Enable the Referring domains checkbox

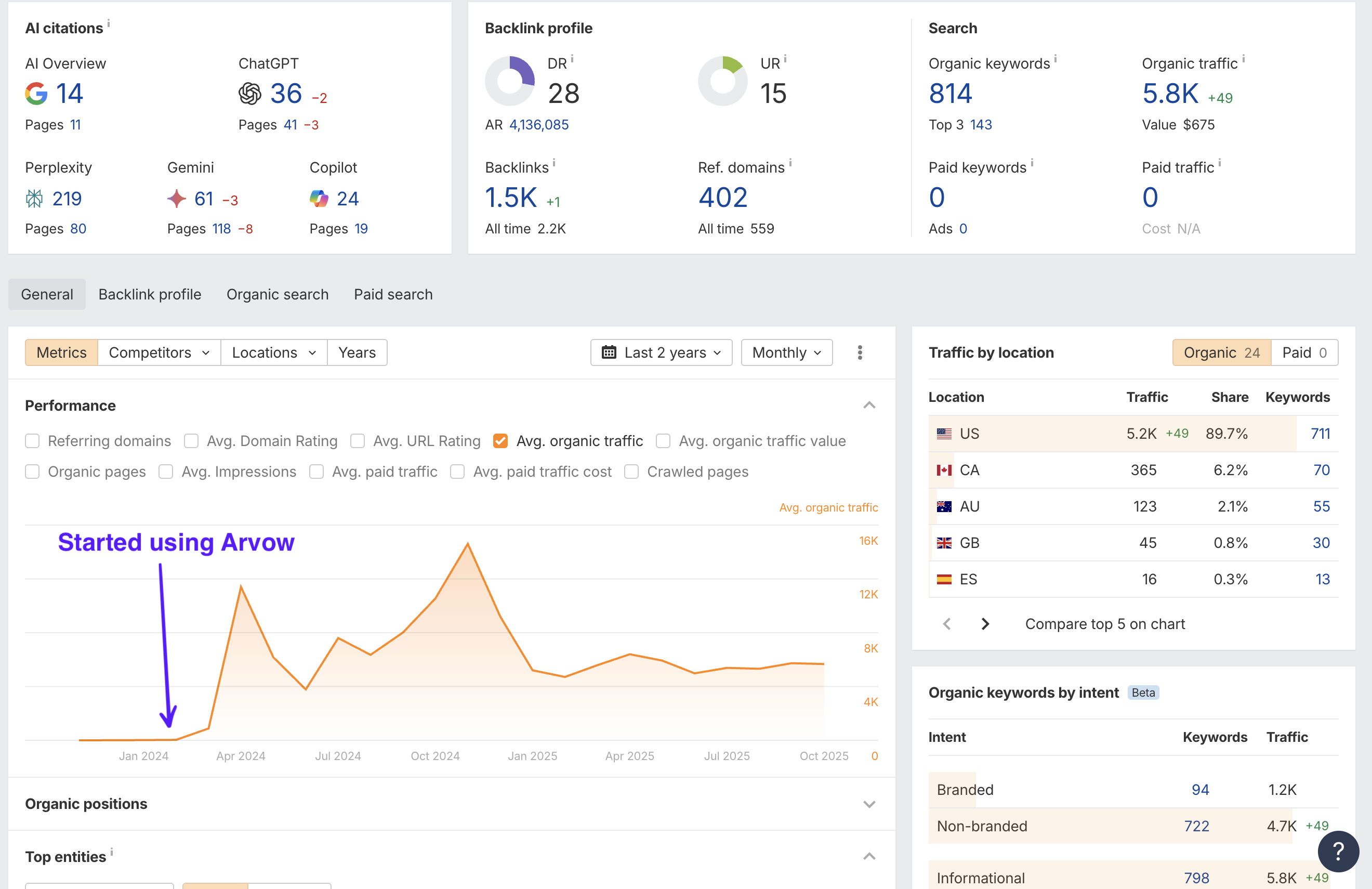click(32, 441)
